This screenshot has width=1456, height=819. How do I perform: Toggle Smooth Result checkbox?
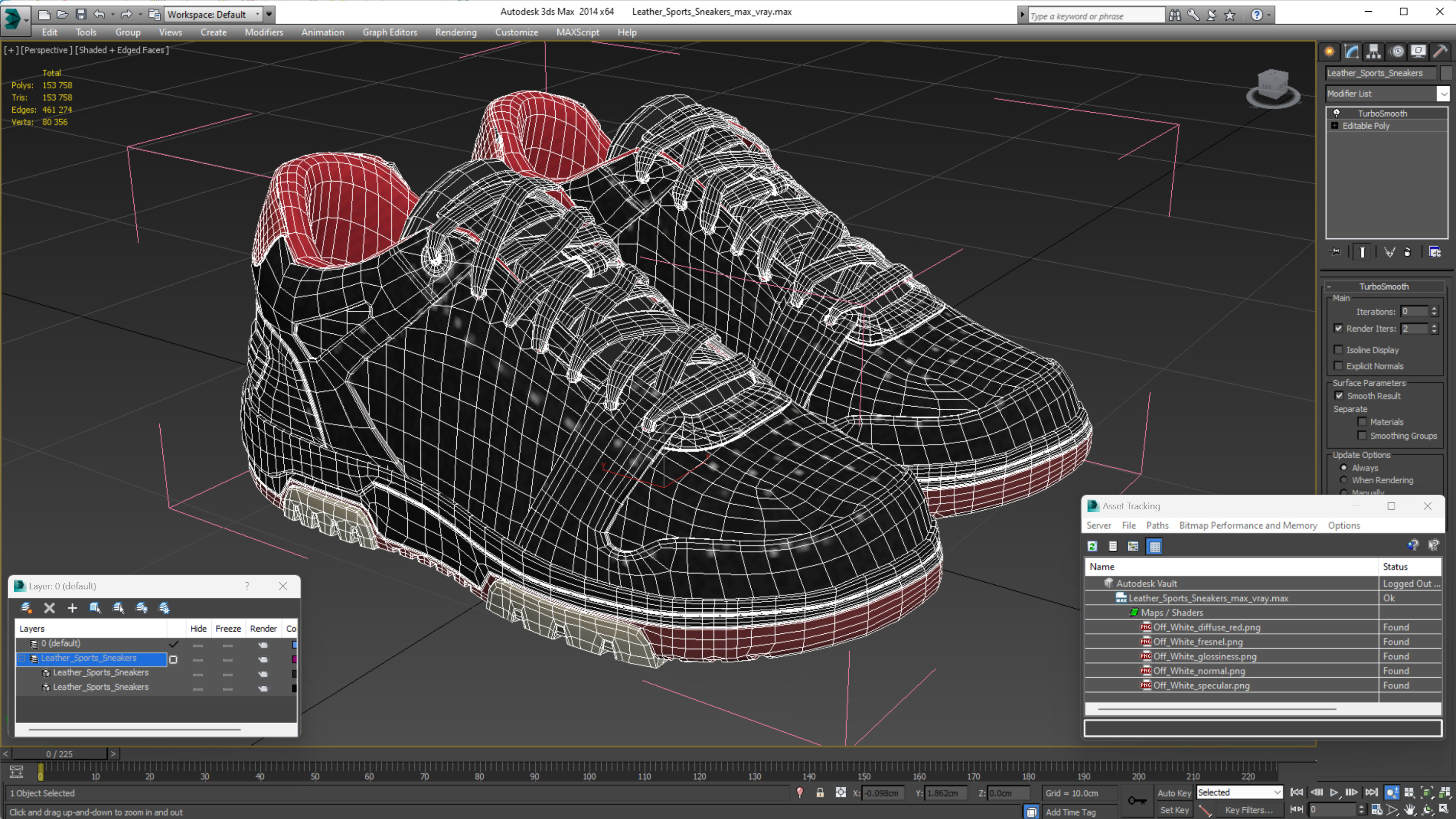click(1339, 395)
